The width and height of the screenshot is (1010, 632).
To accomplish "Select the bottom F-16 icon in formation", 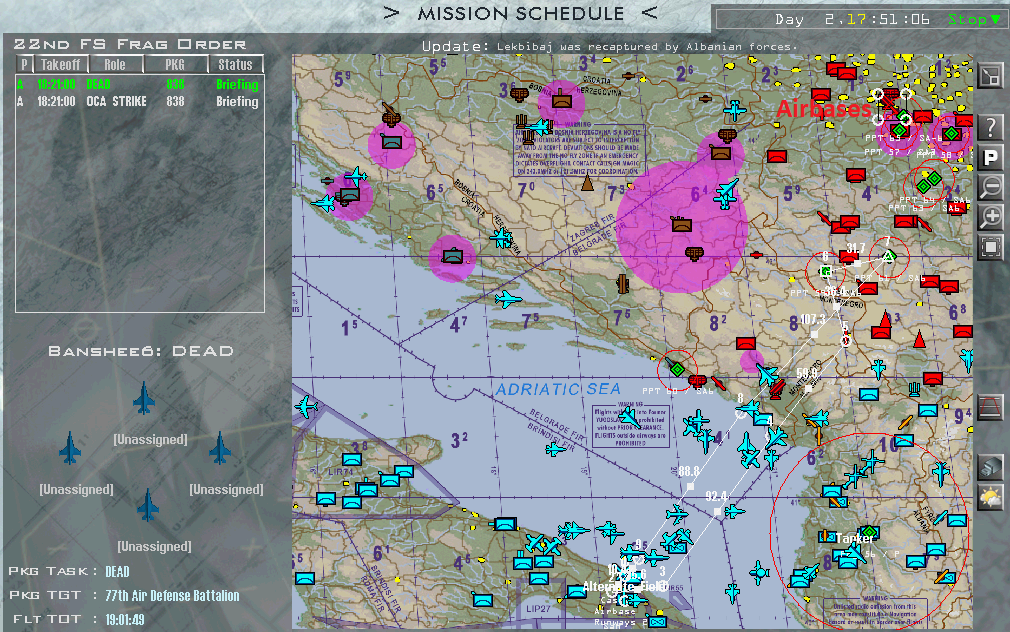I will [148, 504].
